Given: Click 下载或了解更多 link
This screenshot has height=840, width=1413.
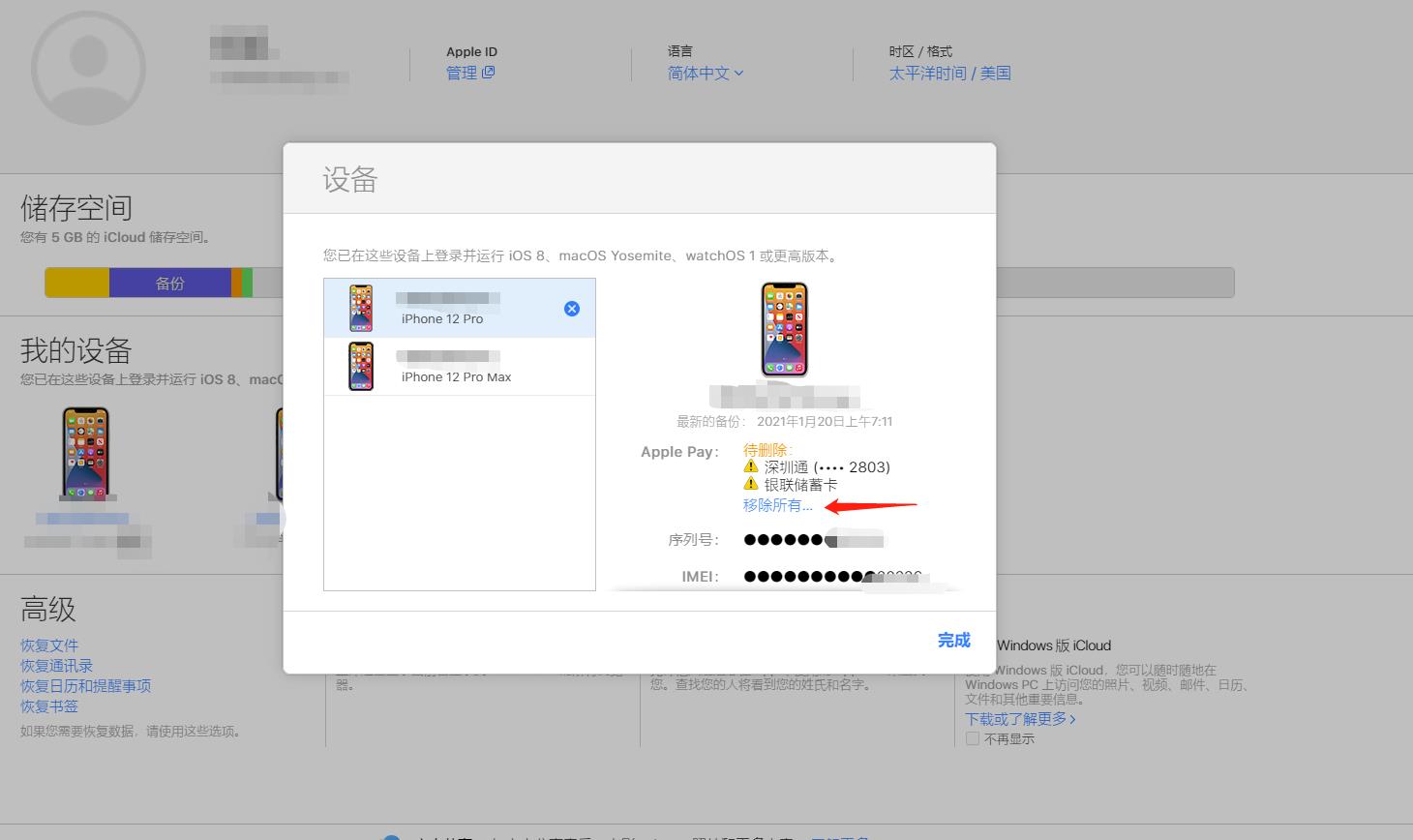Looking at the screenshot, I should pos(1020,719).
